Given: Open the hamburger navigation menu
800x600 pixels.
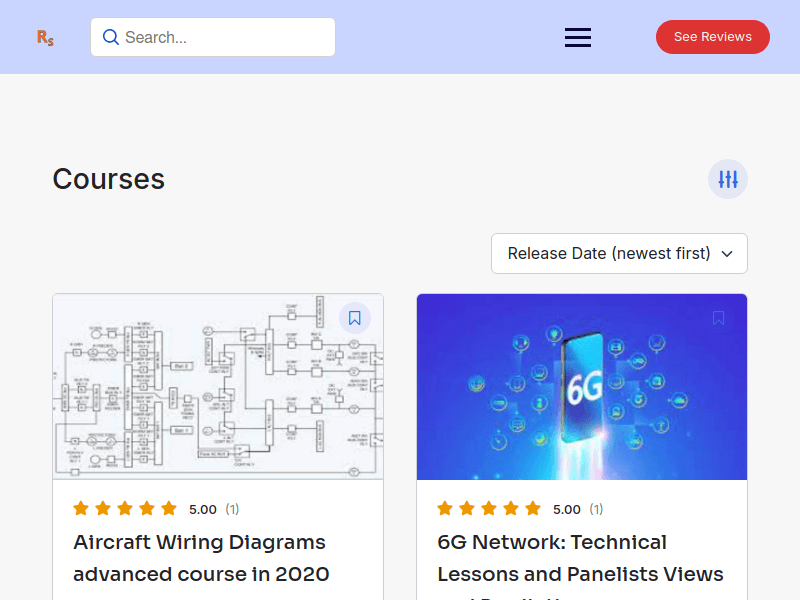Looking at the screenshot, I should 577,37.
